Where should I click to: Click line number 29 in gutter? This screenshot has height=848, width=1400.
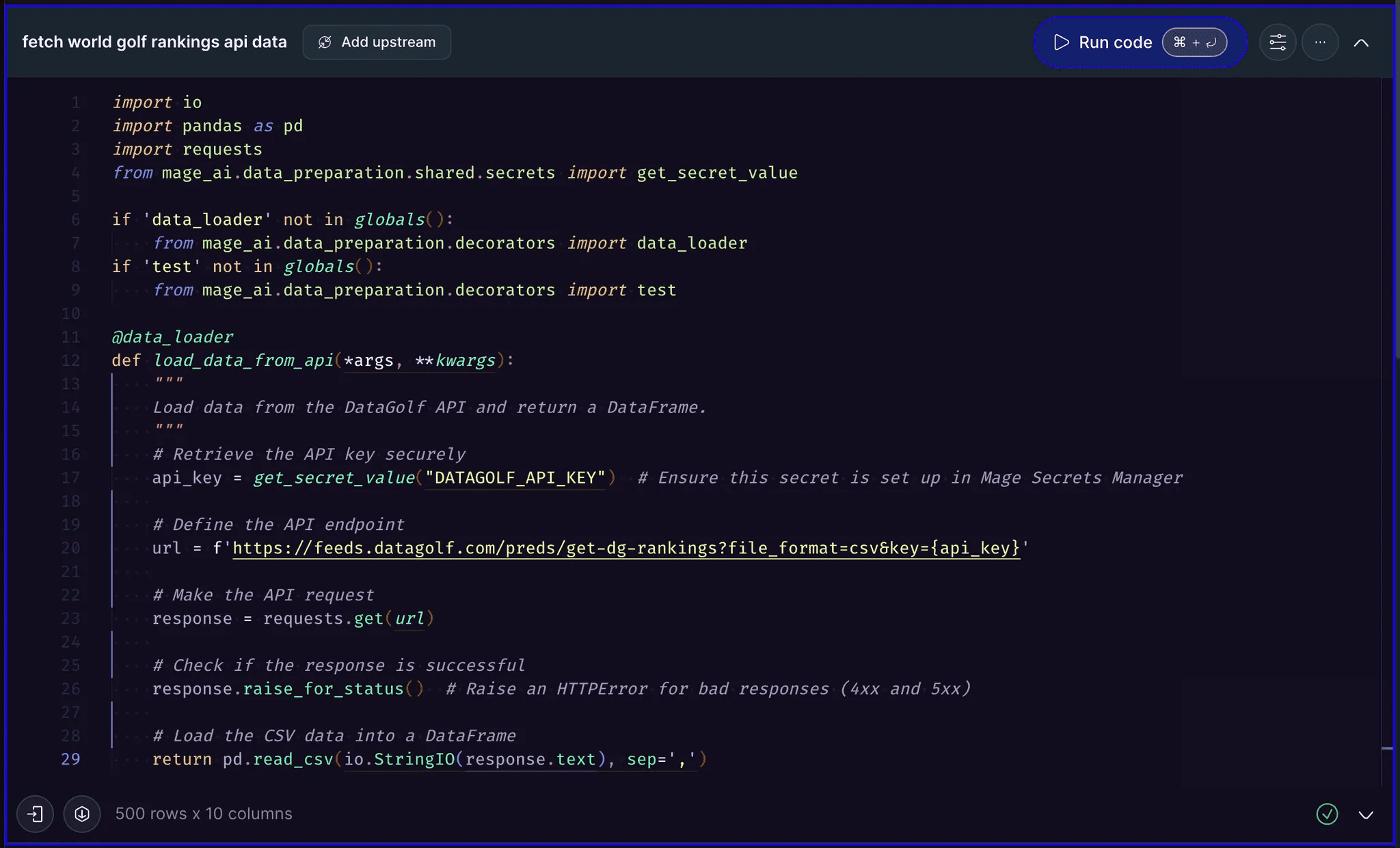click(70, 759)
